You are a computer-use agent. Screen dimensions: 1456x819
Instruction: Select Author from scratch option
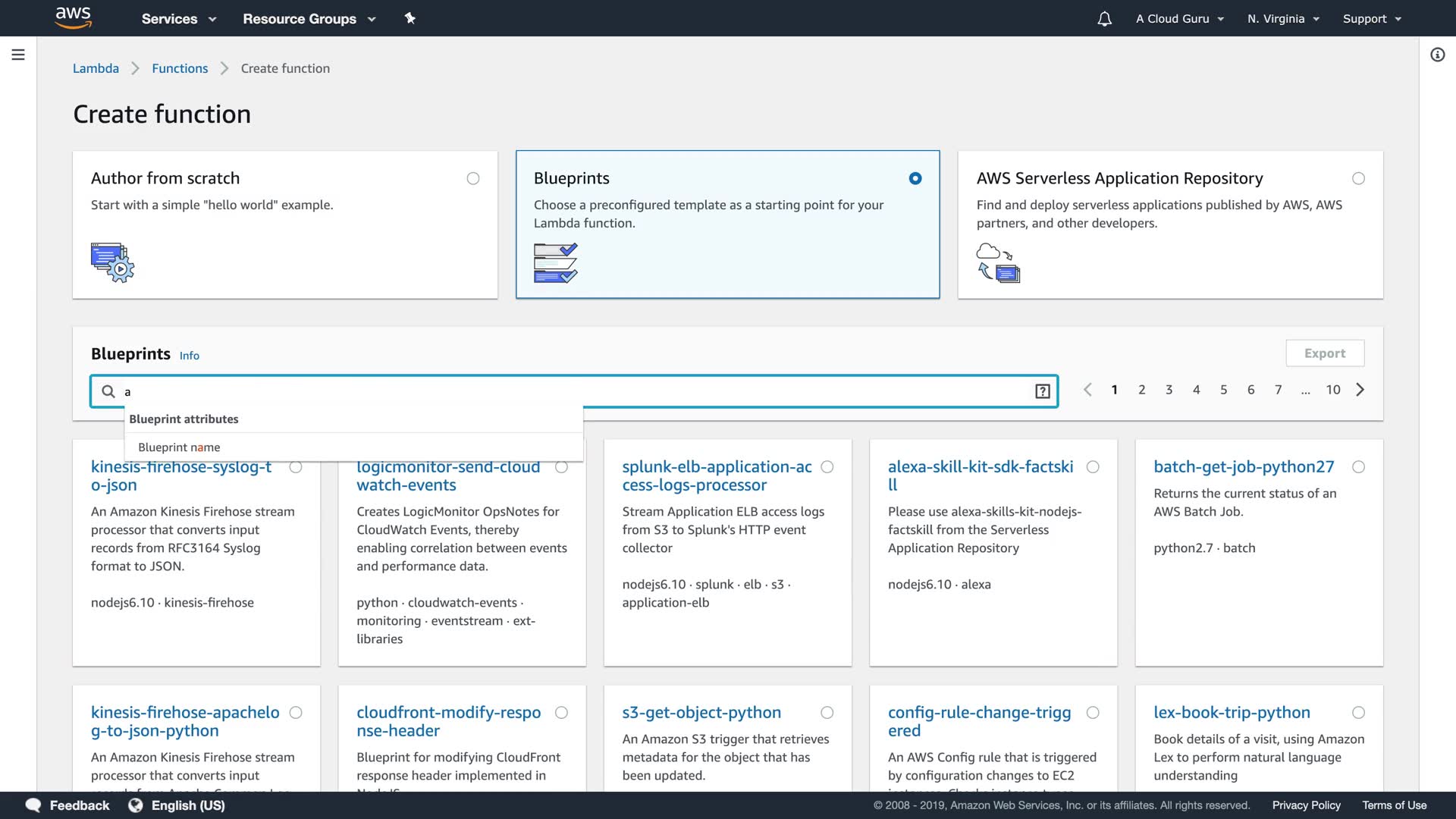pyautogui.click(x=472, y=179)
